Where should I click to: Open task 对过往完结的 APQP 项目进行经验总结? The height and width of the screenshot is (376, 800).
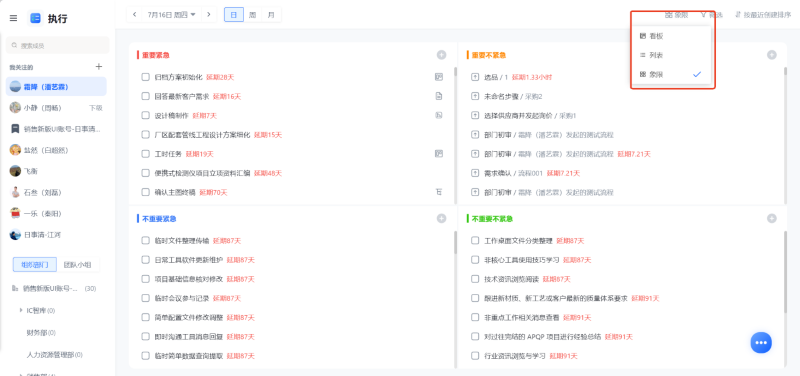click(x=543, y=337)
